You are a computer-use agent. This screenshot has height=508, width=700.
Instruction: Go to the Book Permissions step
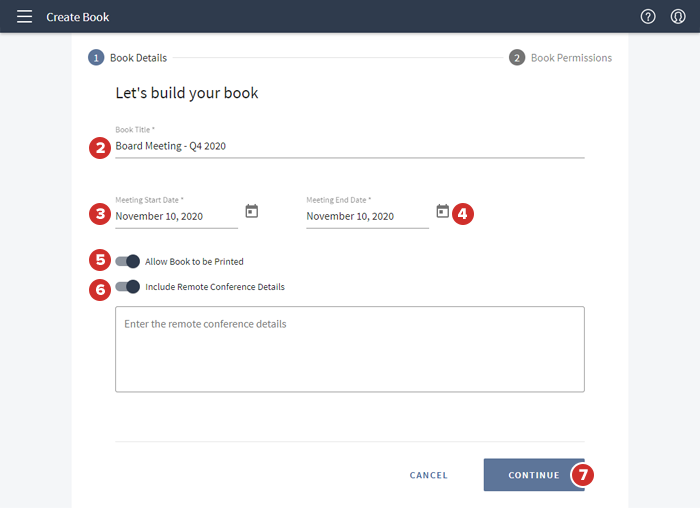pyautogui.click(x=571, y=58)
